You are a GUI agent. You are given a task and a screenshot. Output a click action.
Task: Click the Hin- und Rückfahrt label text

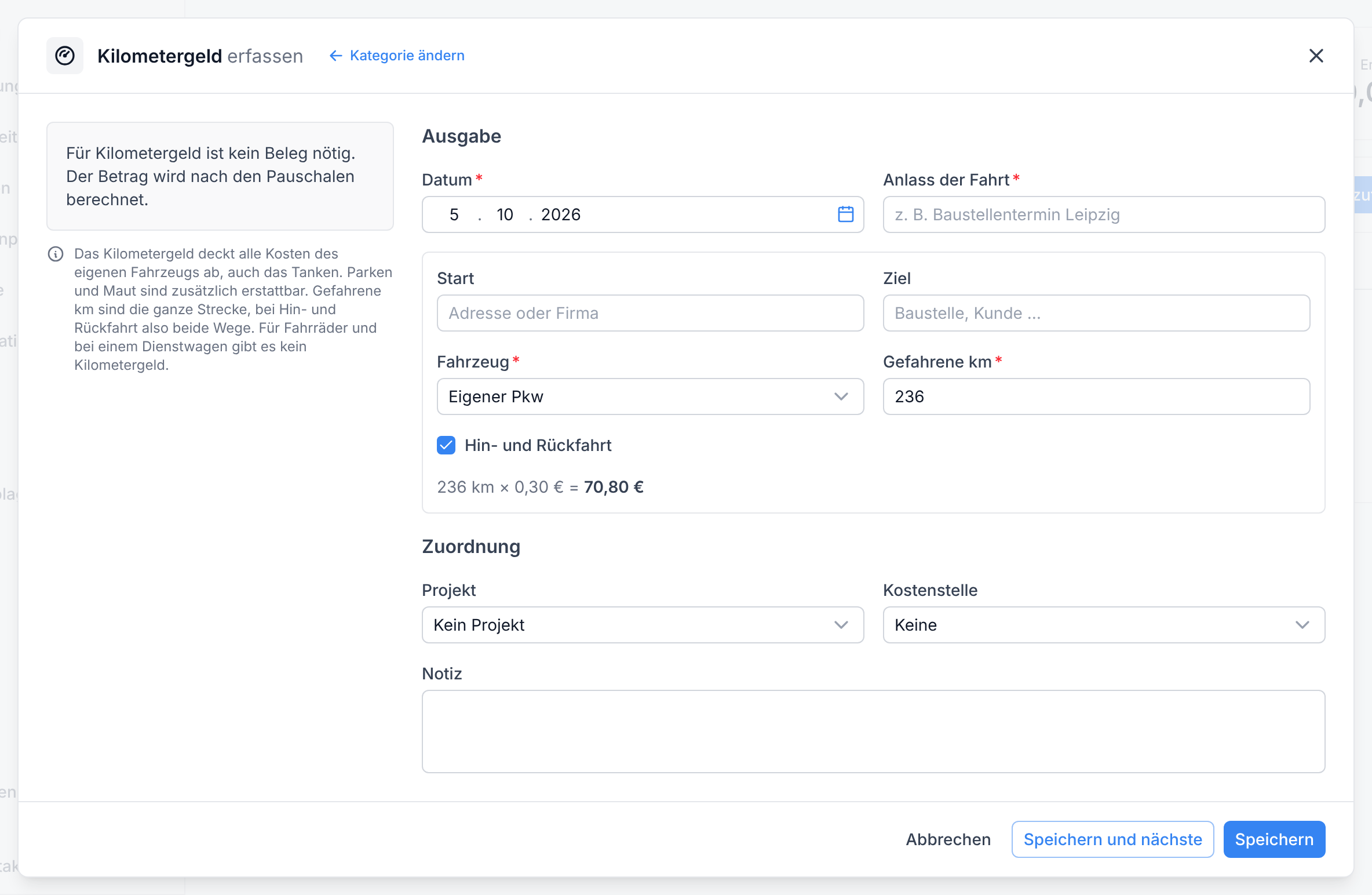click(x=538, y=445)
